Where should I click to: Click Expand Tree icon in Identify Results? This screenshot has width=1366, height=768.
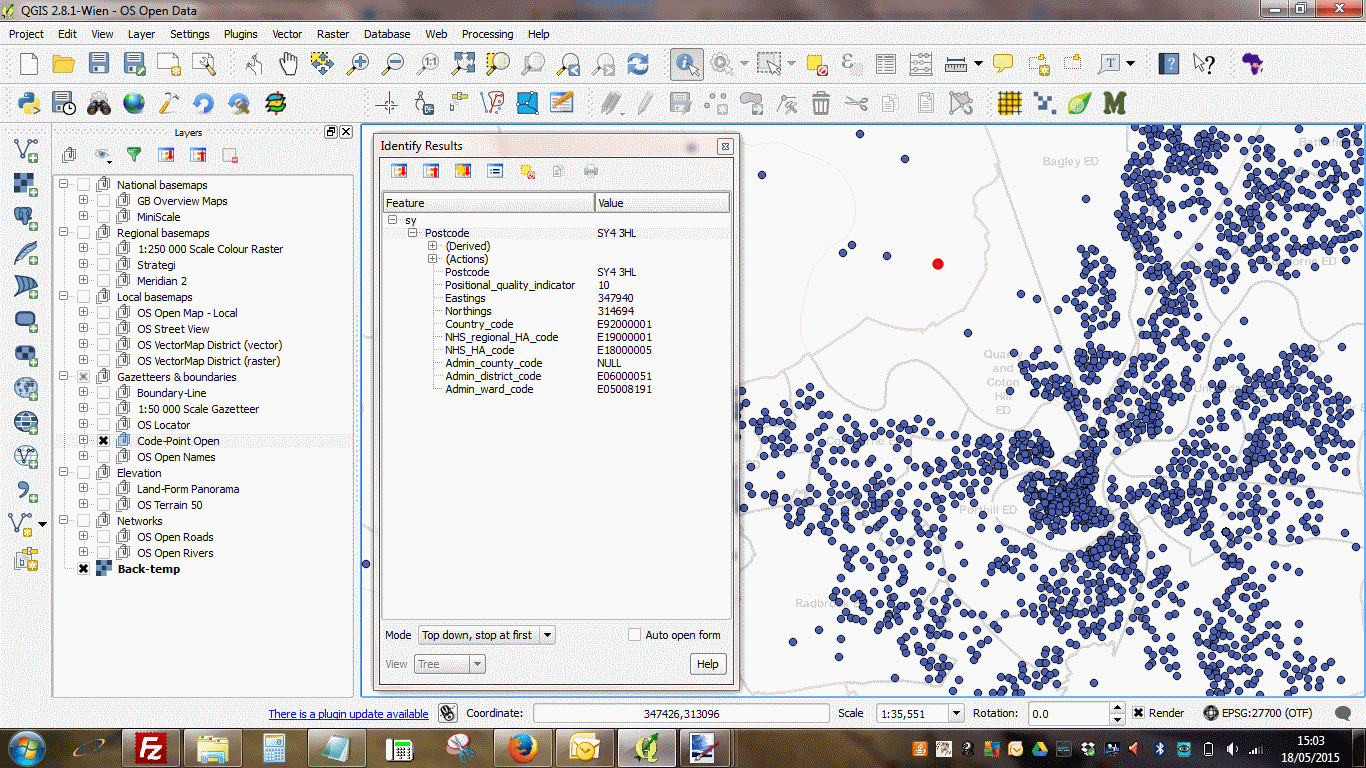pyautogui.click(x=399, y=171)
